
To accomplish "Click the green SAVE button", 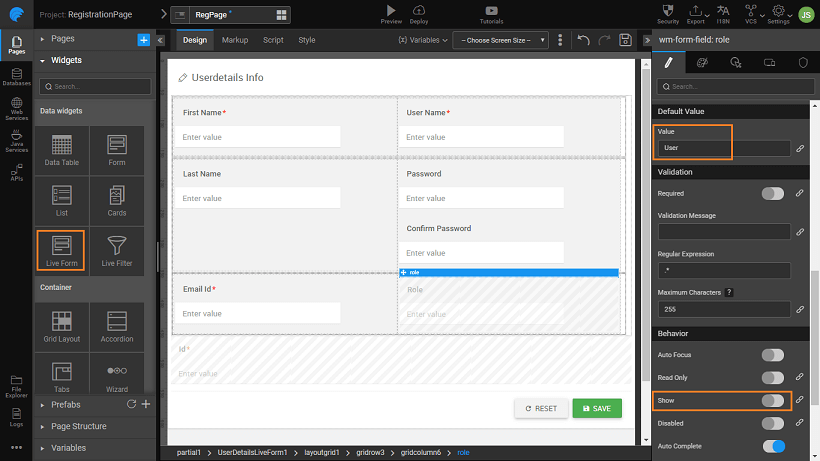I will tap(596, 408).
